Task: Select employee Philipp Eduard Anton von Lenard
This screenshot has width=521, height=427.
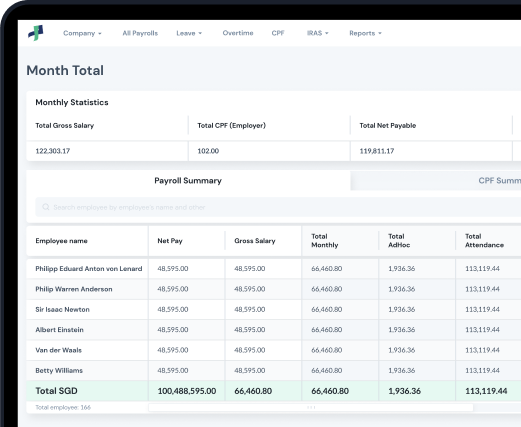Action: click(89, 269)
